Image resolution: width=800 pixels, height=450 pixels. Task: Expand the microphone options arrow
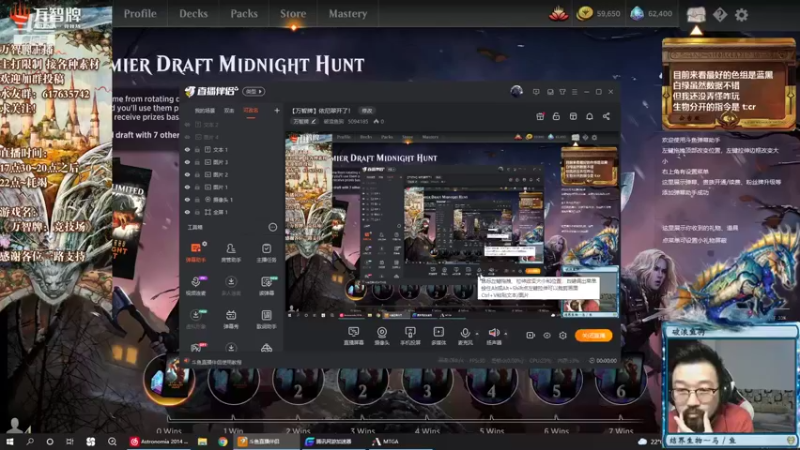(477, 334)
